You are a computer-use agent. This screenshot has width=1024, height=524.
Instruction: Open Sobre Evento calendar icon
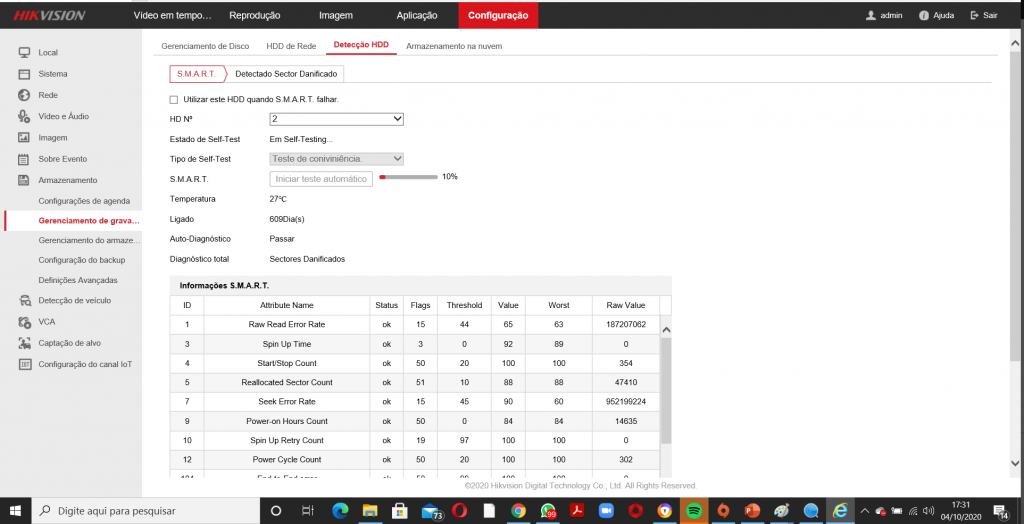[24, 159]
